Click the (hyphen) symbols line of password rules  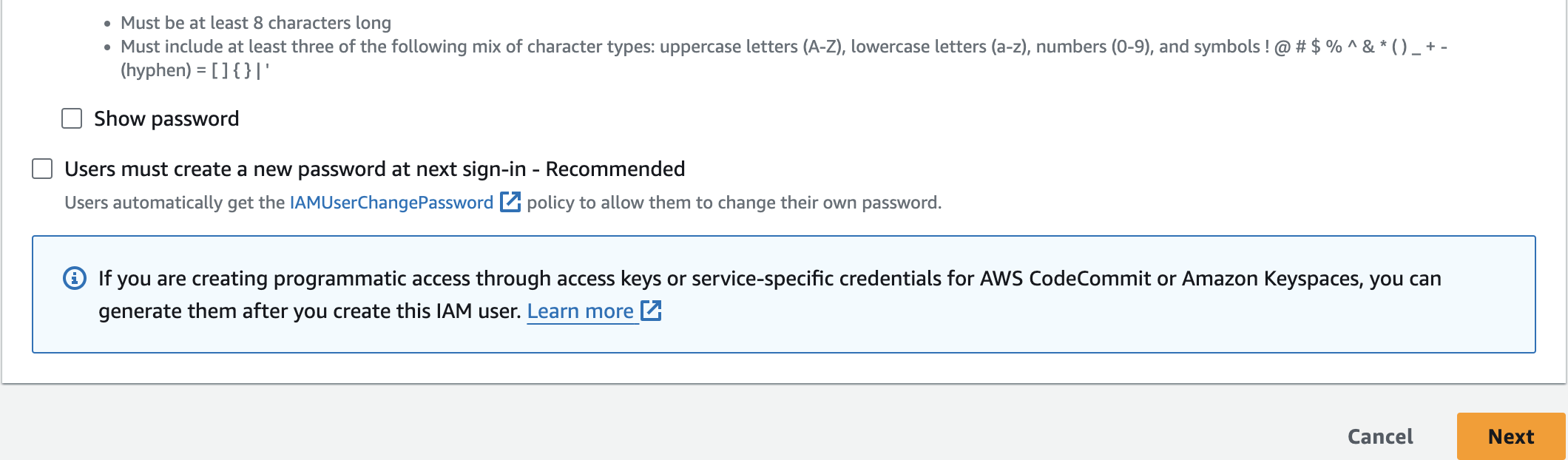point(195,70)
